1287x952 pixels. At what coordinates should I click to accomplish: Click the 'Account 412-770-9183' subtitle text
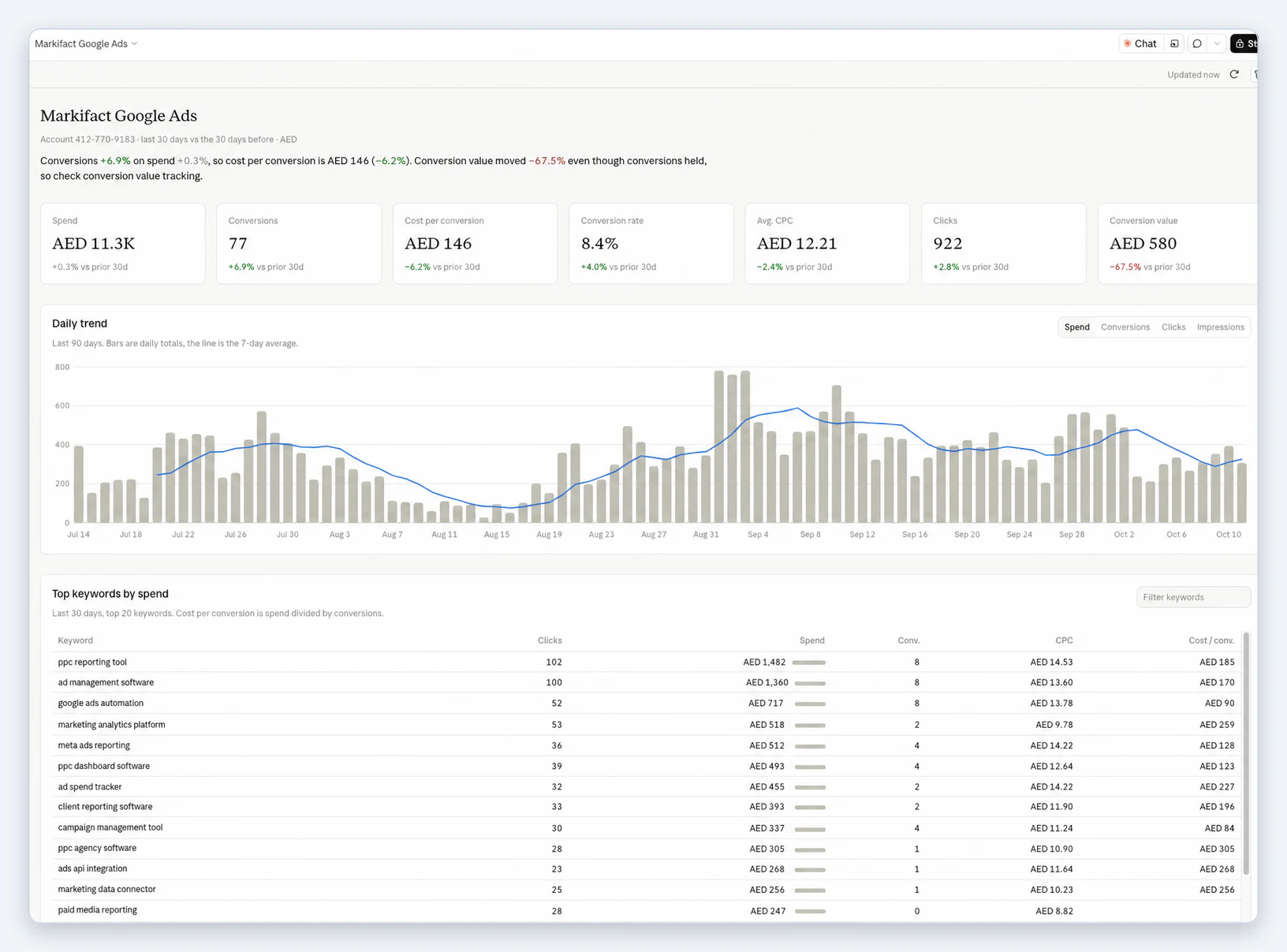pyautogui.click(x=88, y=140)
